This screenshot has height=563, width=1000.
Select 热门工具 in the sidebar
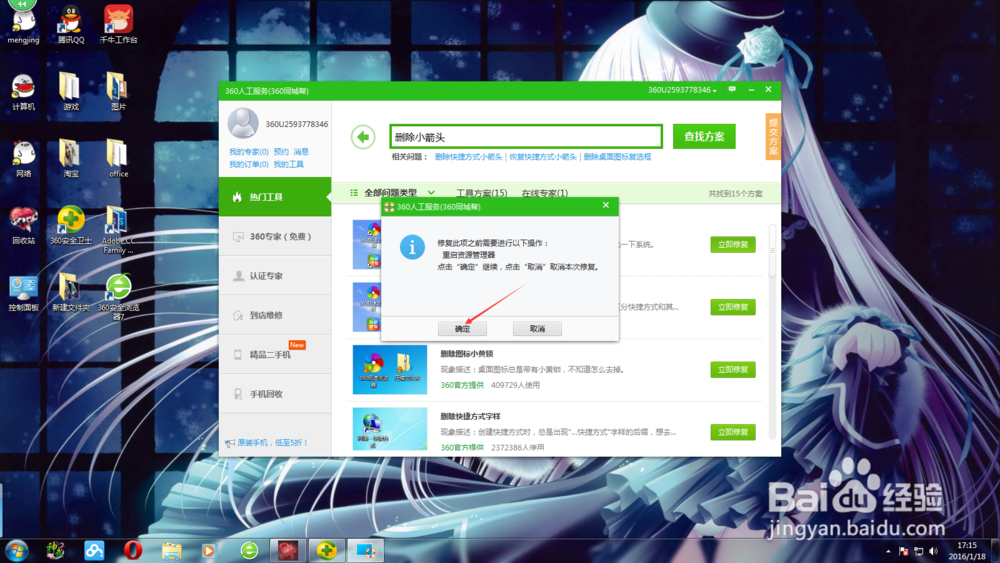pos(275,197)
